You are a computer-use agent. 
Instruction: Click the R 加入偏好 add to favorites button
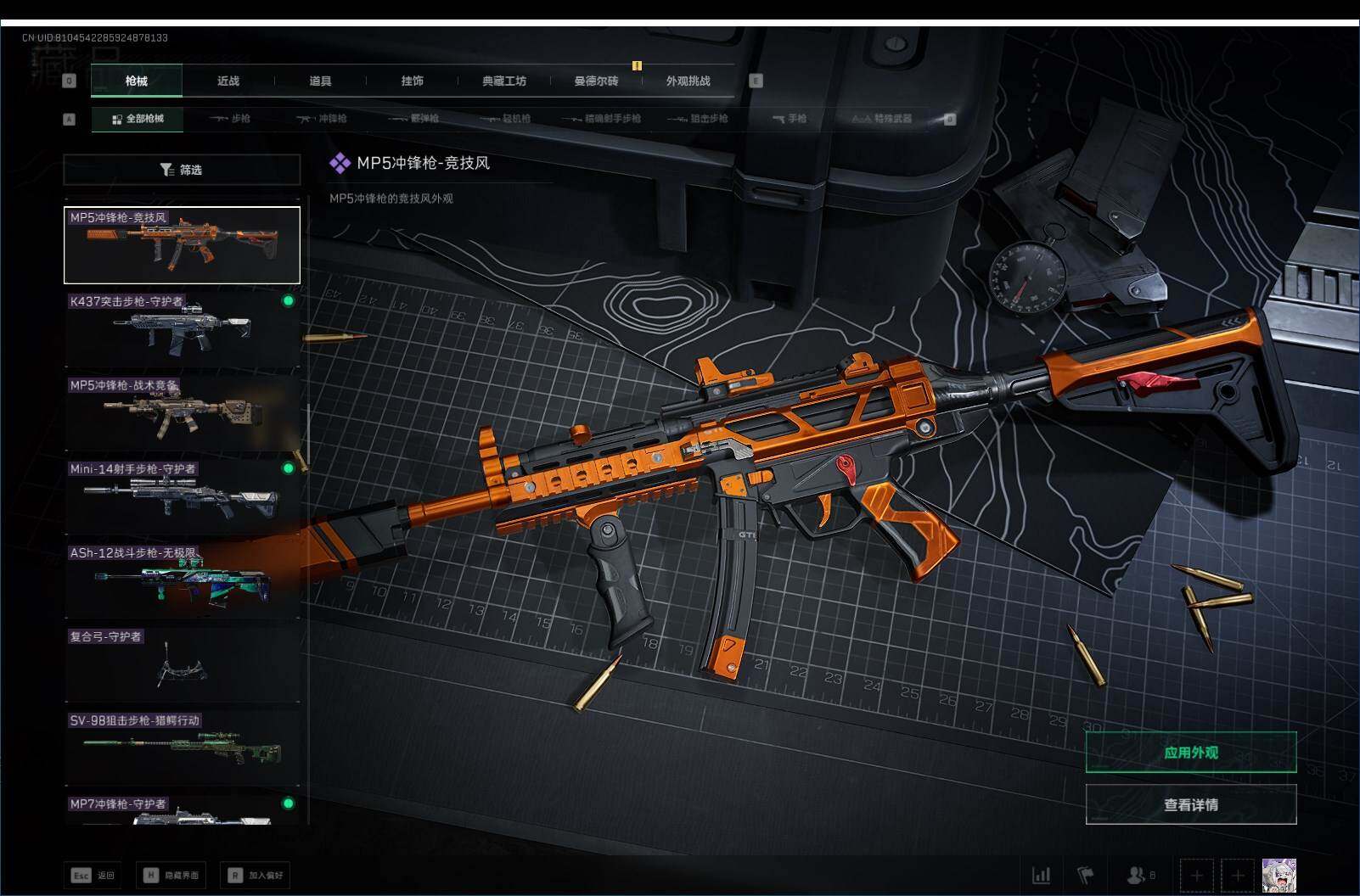255,875
